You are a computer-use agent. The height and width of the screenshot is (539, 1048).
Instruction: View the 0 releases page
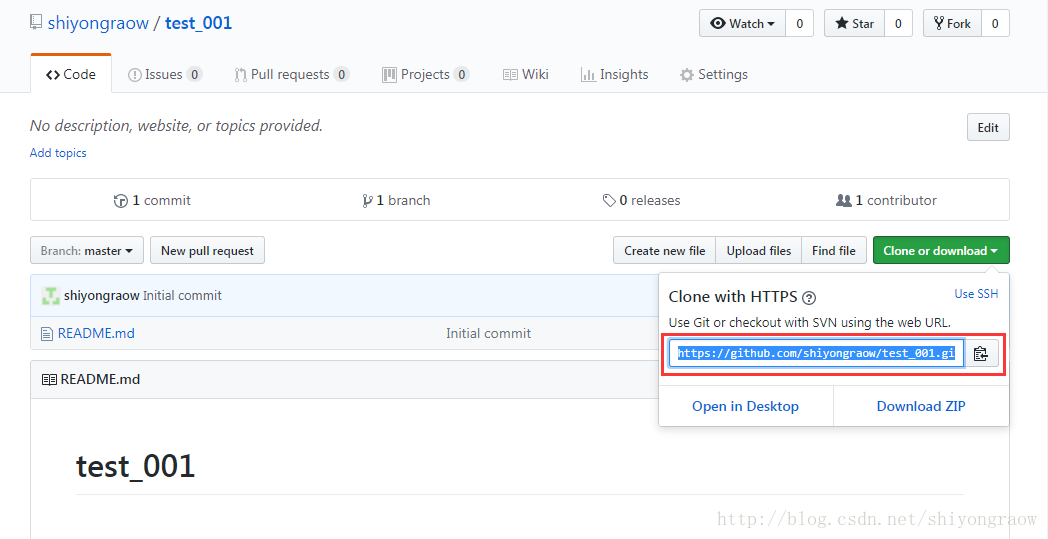642,200
